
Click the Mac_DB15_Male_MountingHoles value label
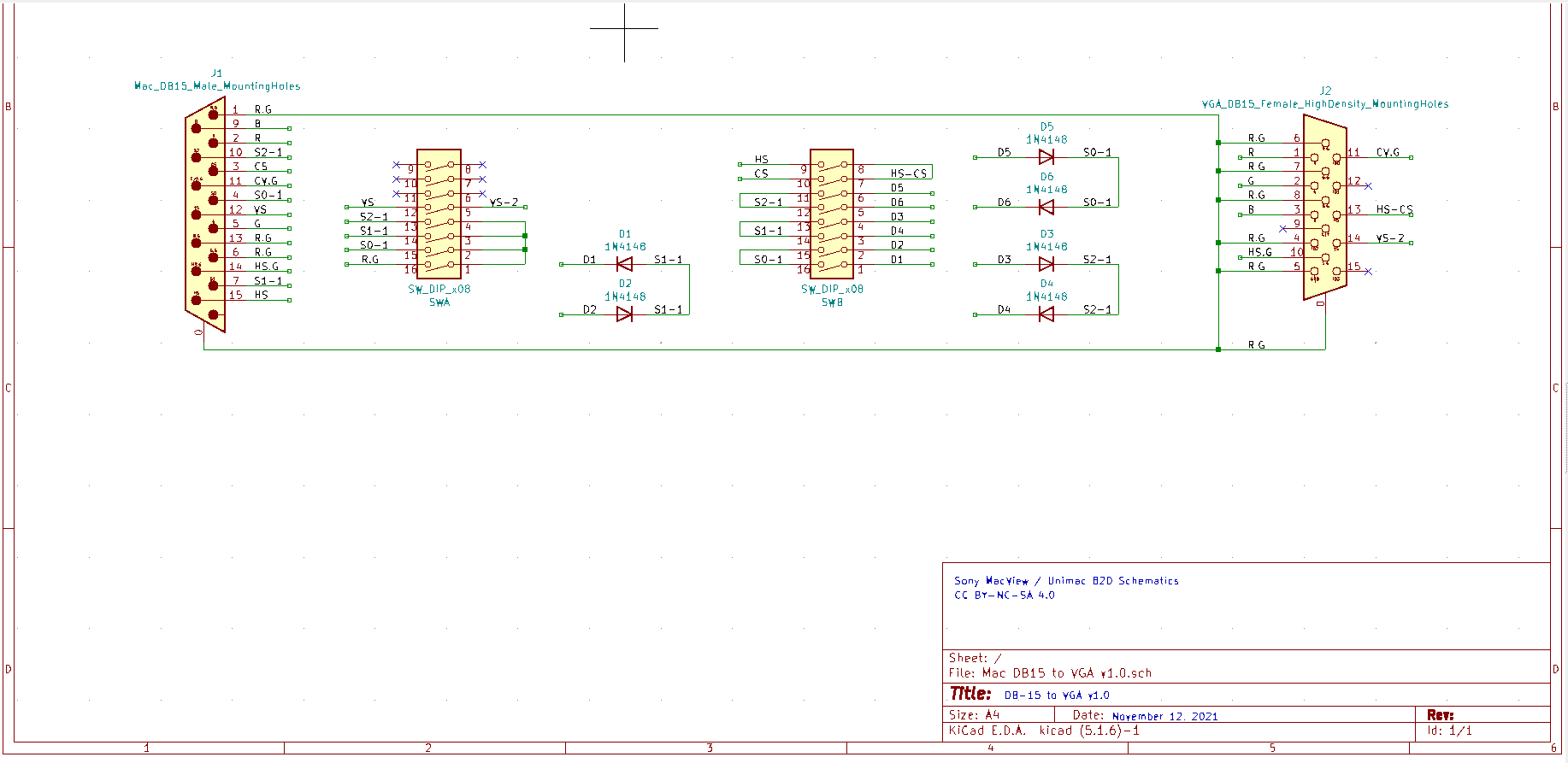[217, 86]
